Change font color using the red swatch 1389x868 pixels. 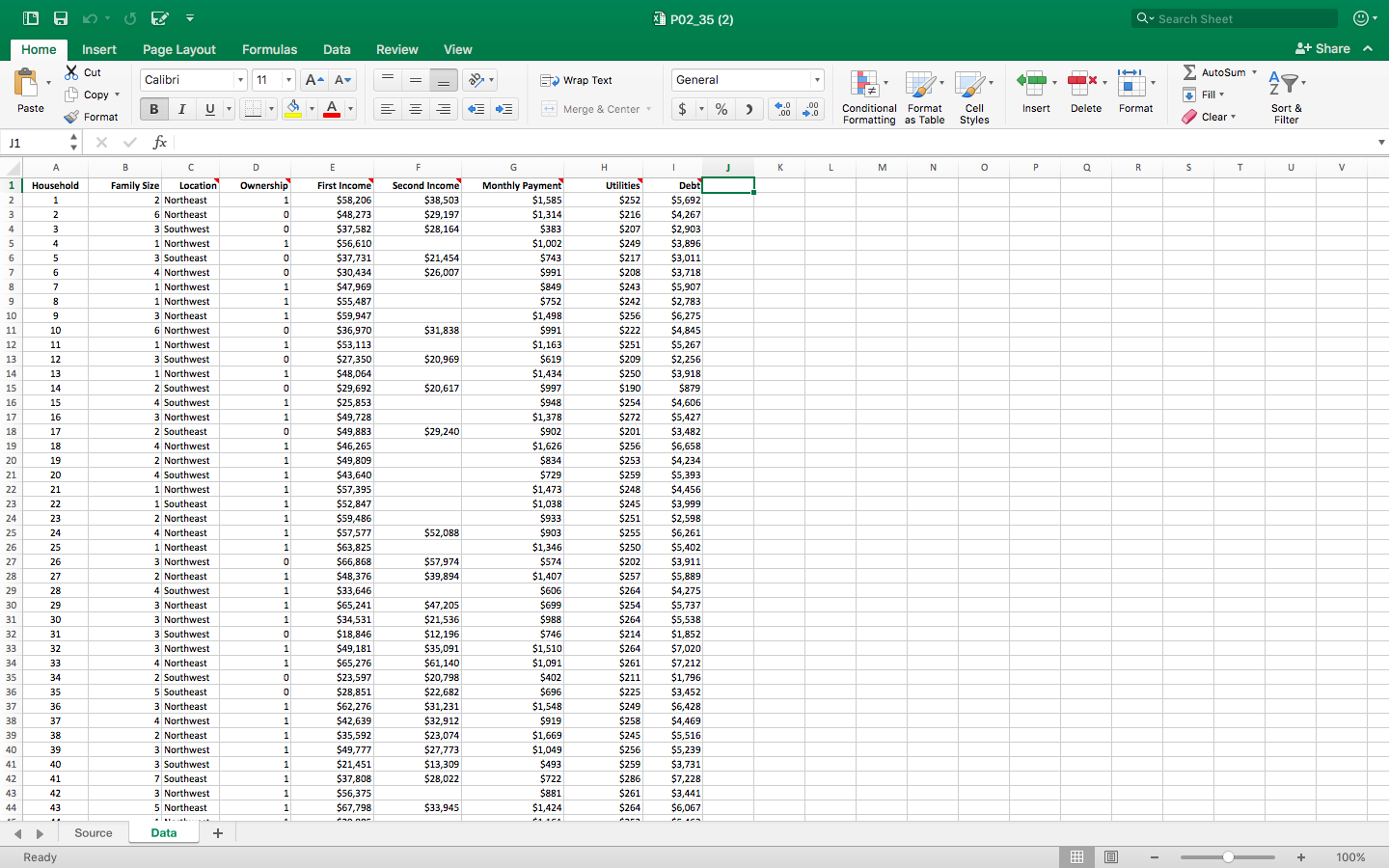pyautogui.click(x=333, y=109)
